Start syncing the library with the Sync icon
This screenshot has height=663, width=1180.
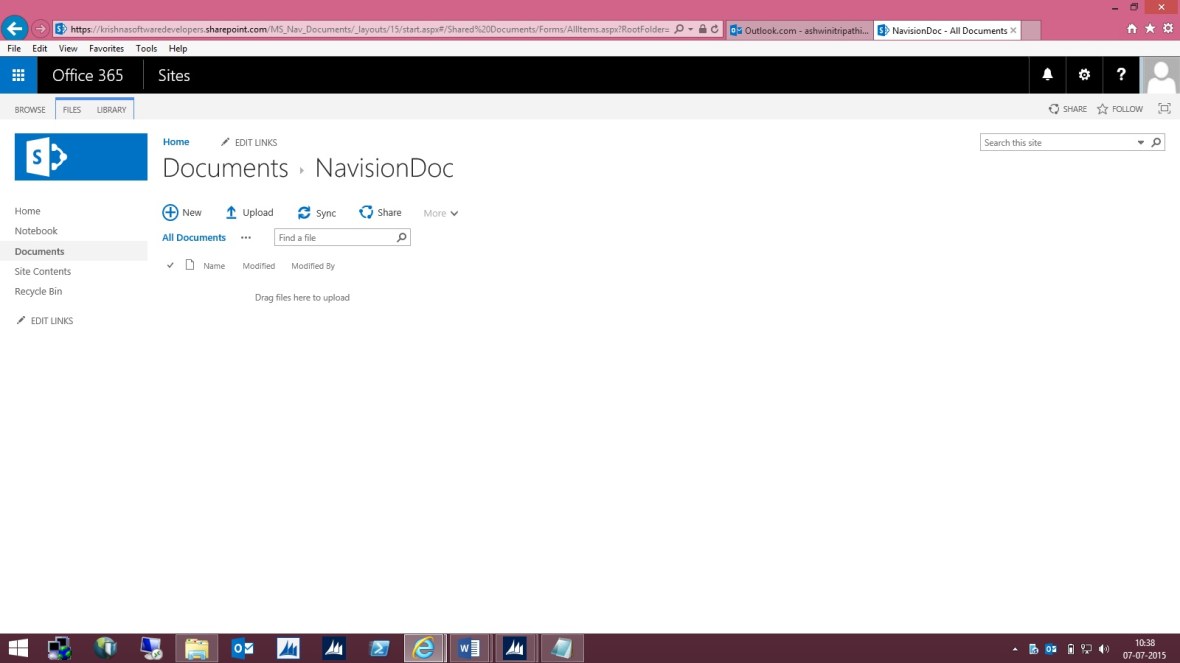click(316, 212)
